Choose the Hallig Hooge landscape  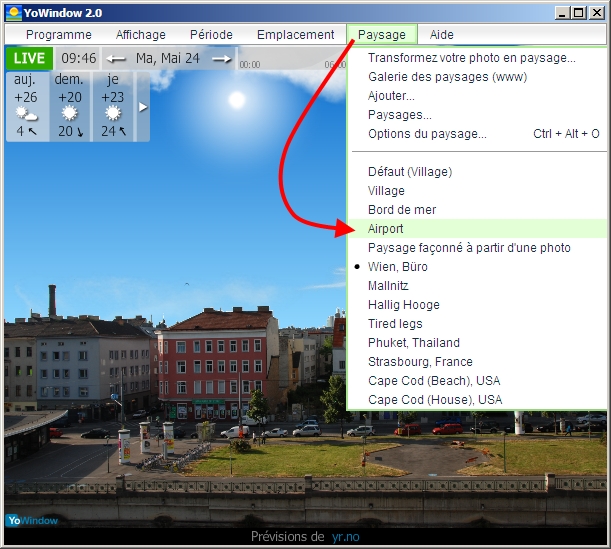[477, 305]
